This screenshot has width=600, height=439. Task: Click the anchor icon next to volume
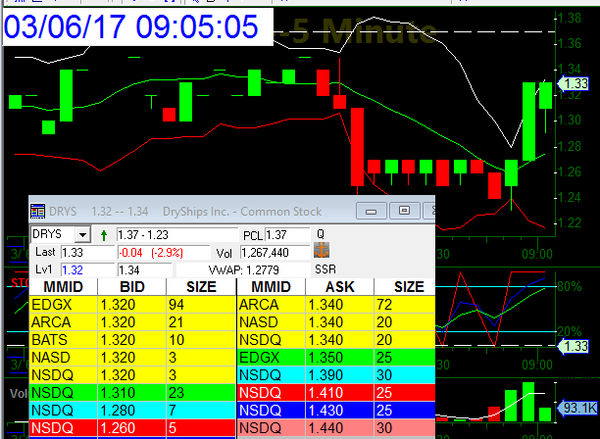tap(322, 251)
